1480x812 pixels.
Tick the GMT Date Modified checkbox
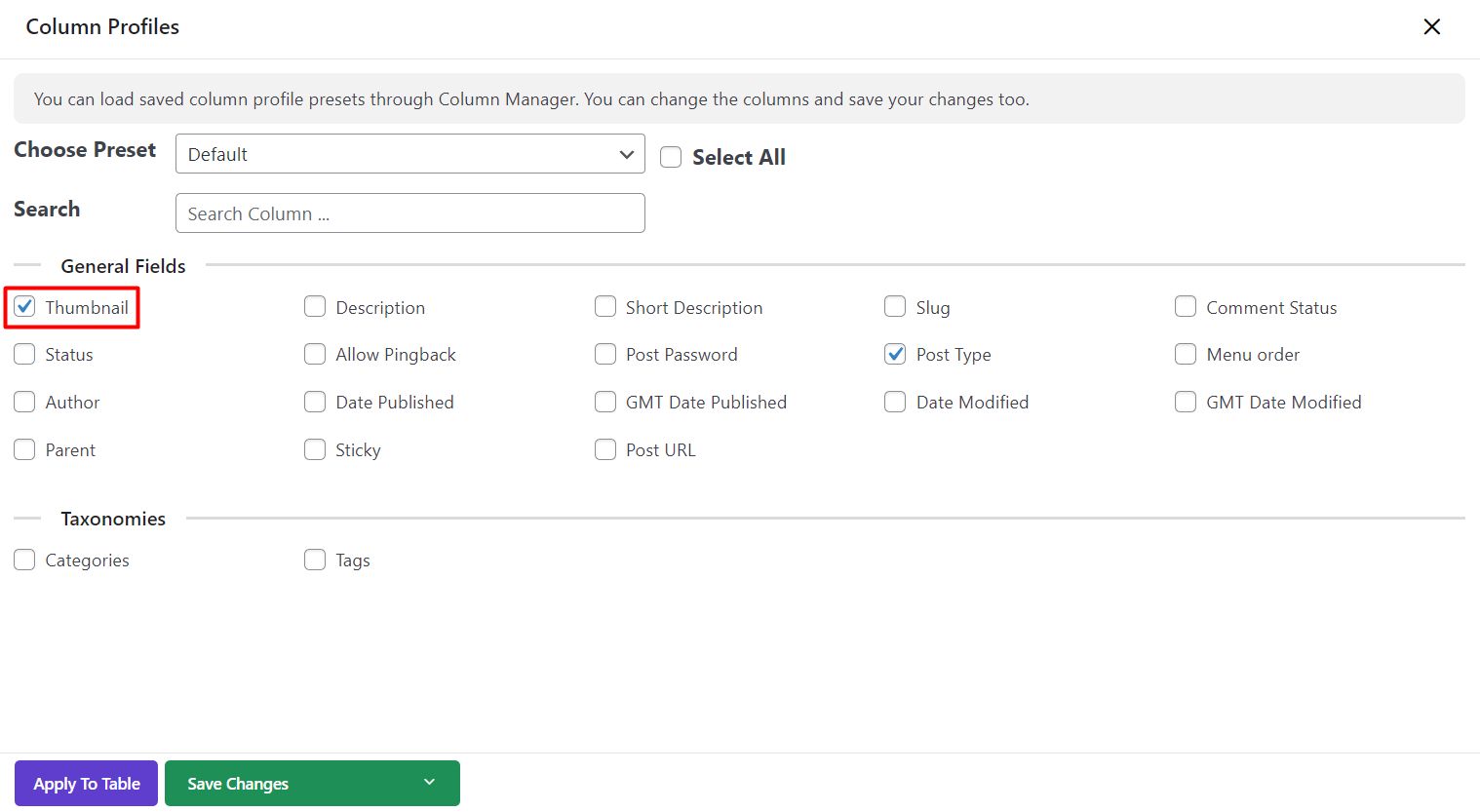1186,402
